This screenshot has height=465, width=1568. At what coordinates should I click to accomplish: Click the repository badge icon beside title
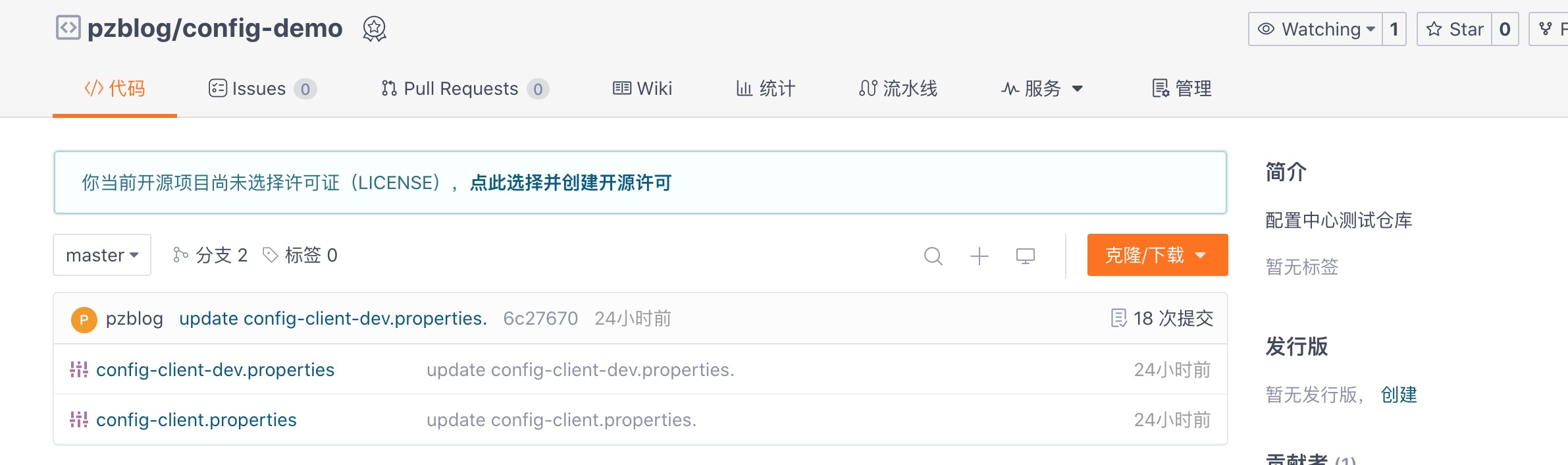coord(375,29)
